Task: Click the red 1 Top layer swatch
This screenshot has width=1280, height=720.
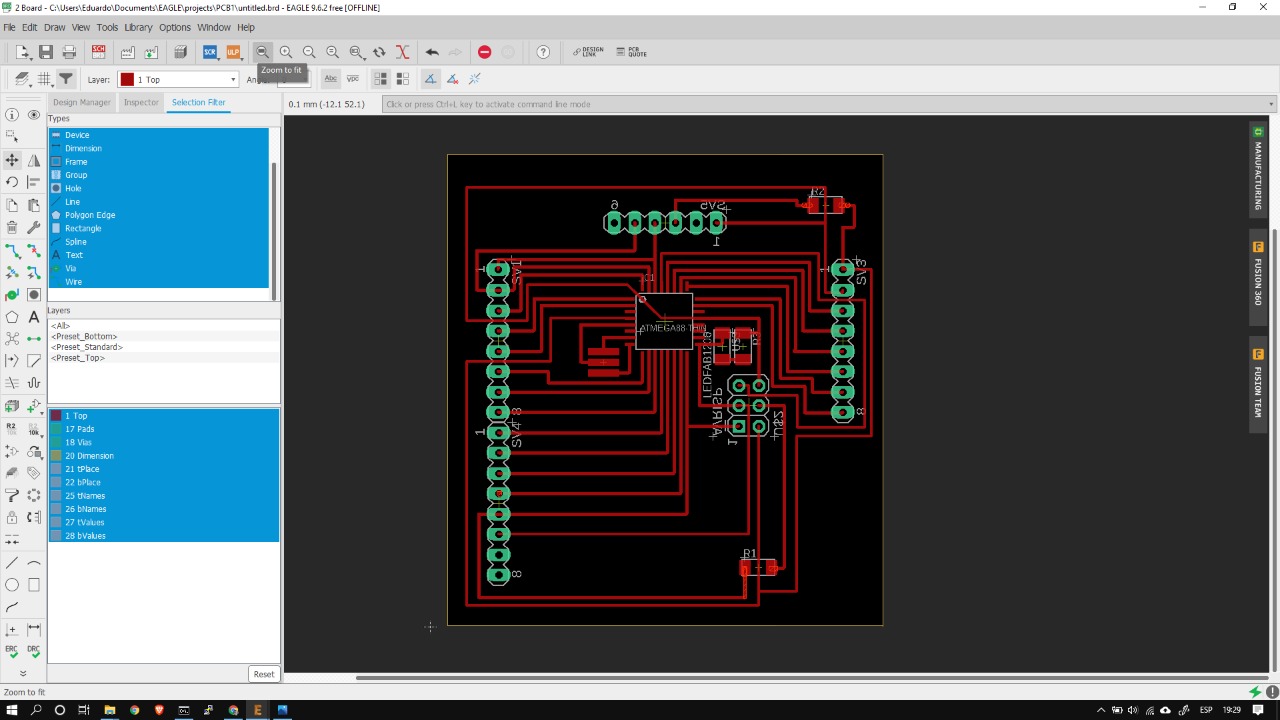Action: pos(56,416)
